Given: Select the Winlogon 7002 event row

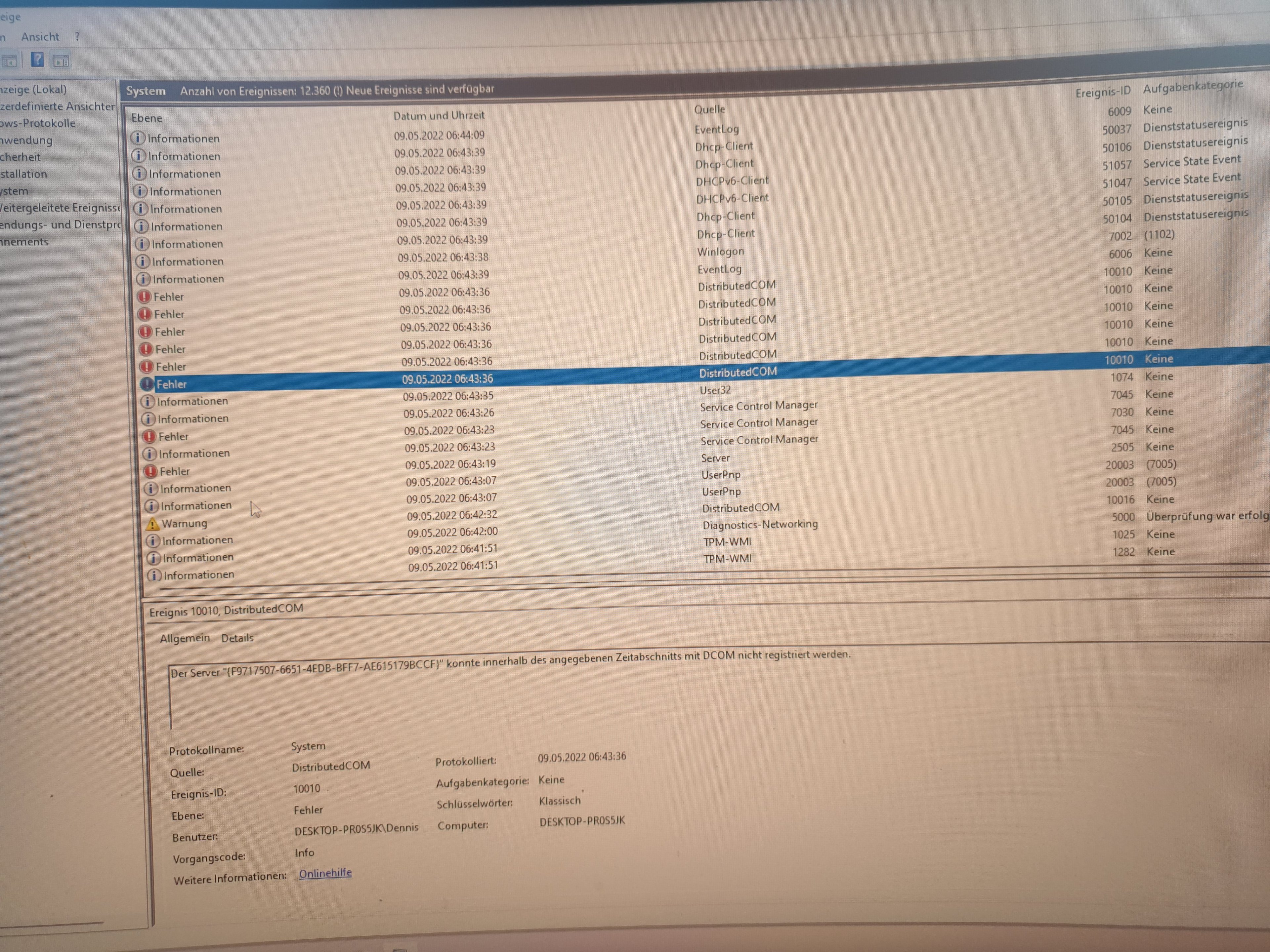Looking at the screenshot, I should 720,252.
